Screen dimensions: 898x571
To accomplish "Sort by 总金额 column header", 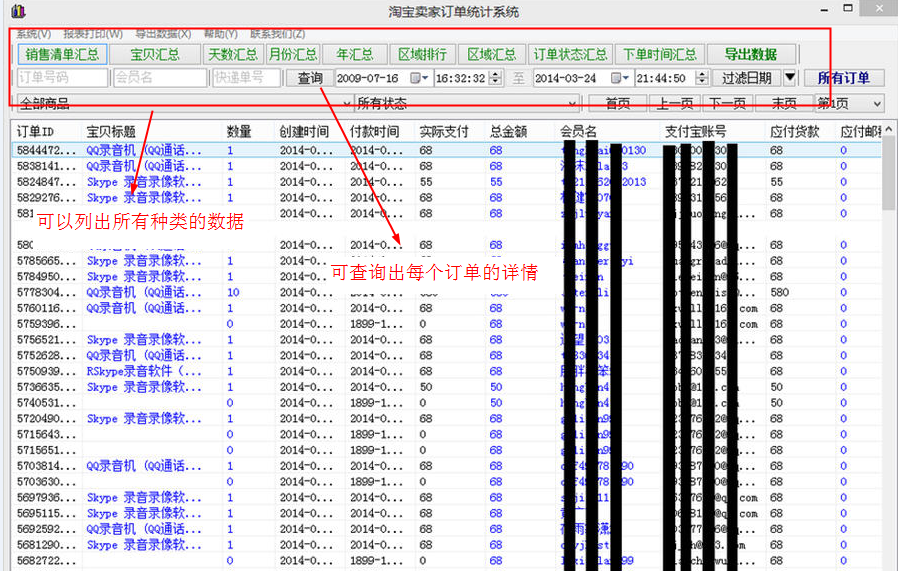I will (520, 131).
